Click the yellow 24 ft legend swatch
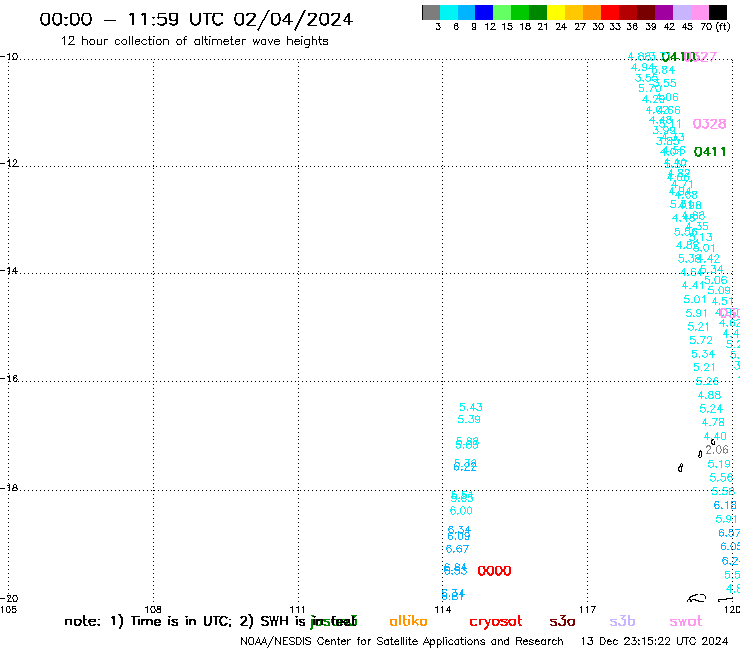The width and height of the screenshot is (740, 650). (x=556, y=12)
